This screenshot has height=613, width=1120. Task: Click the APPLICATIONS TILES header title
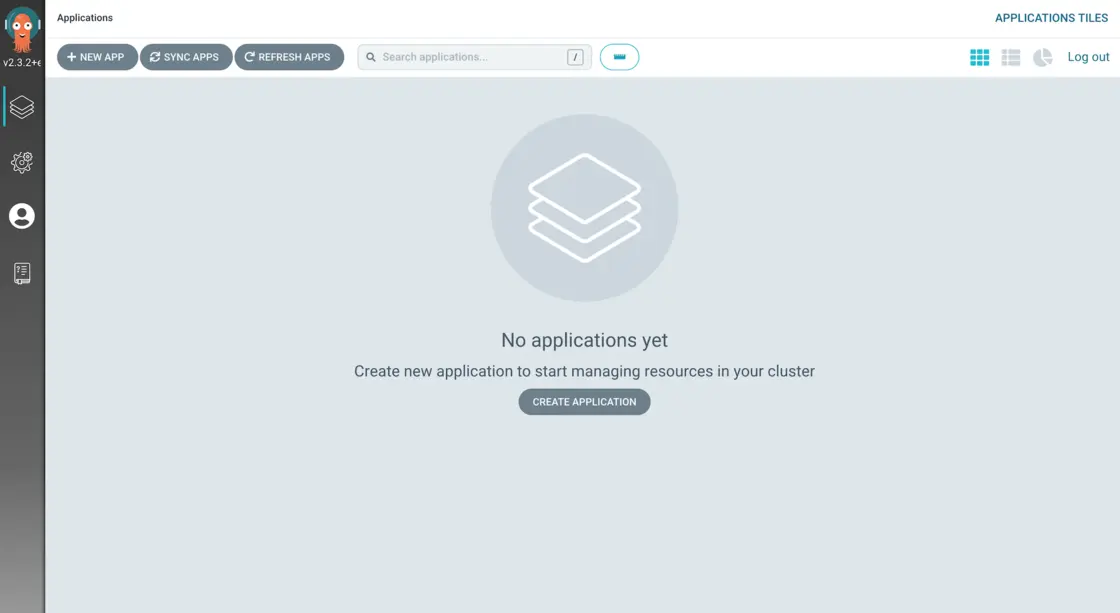pyautogui.click(x=1051, y=18)
